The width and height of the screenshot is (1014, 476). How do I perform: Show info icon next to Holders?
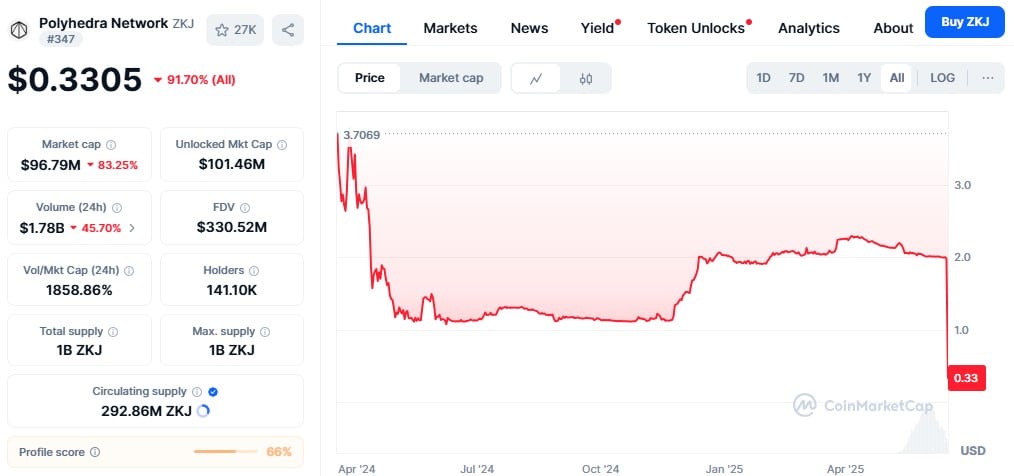tap(254, 270)
